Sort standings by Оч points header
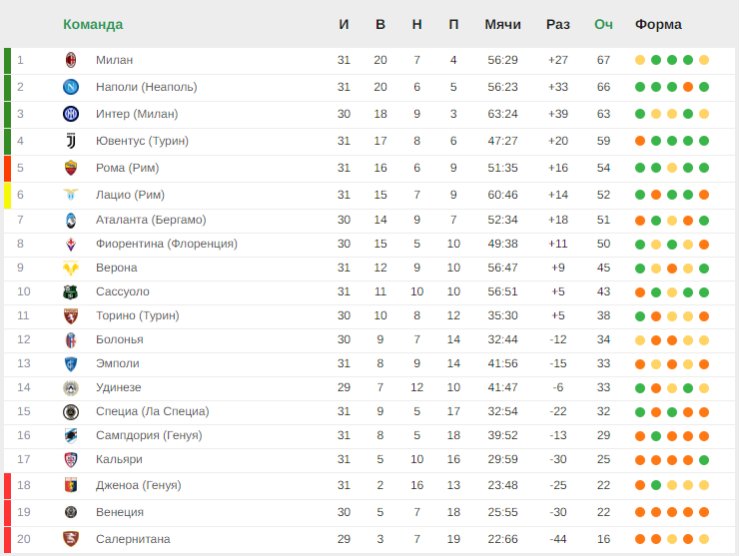Screen dimensions: 740x556 pyautogui.click(x=603, y=24)
